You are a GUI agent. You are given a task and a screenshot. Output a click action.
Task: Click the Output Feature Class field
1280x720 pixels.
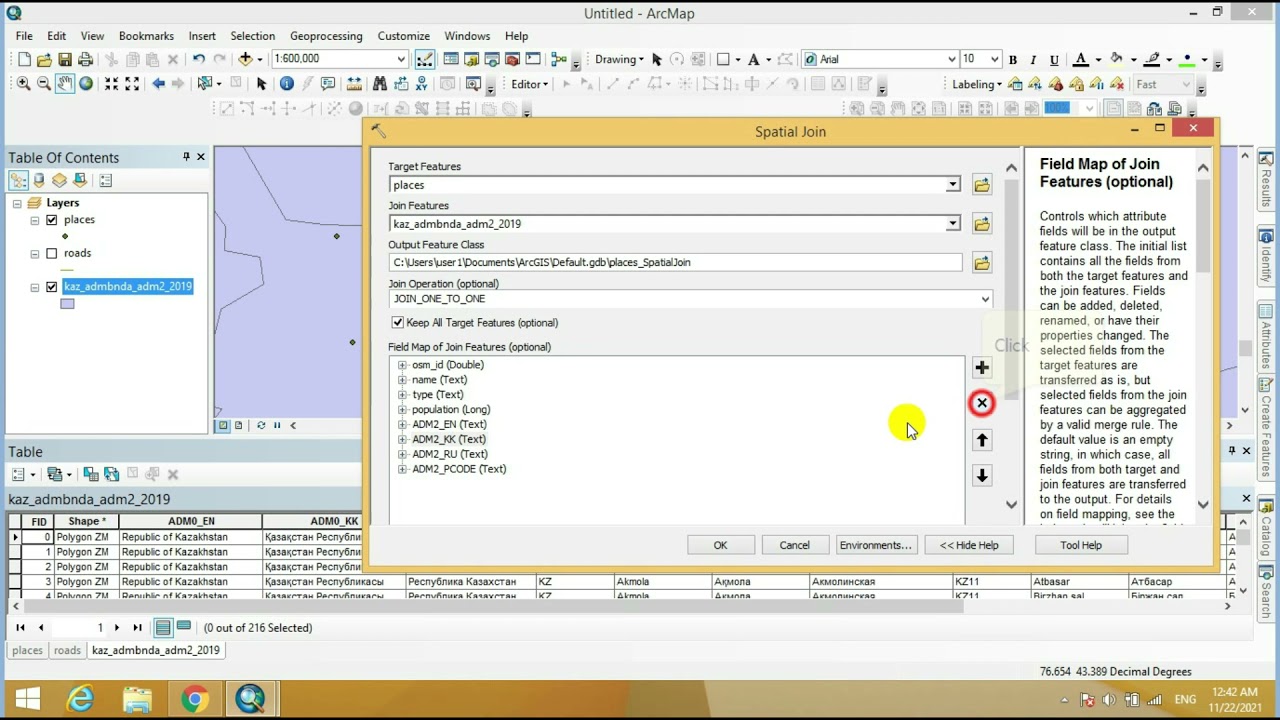coord(675,262)
